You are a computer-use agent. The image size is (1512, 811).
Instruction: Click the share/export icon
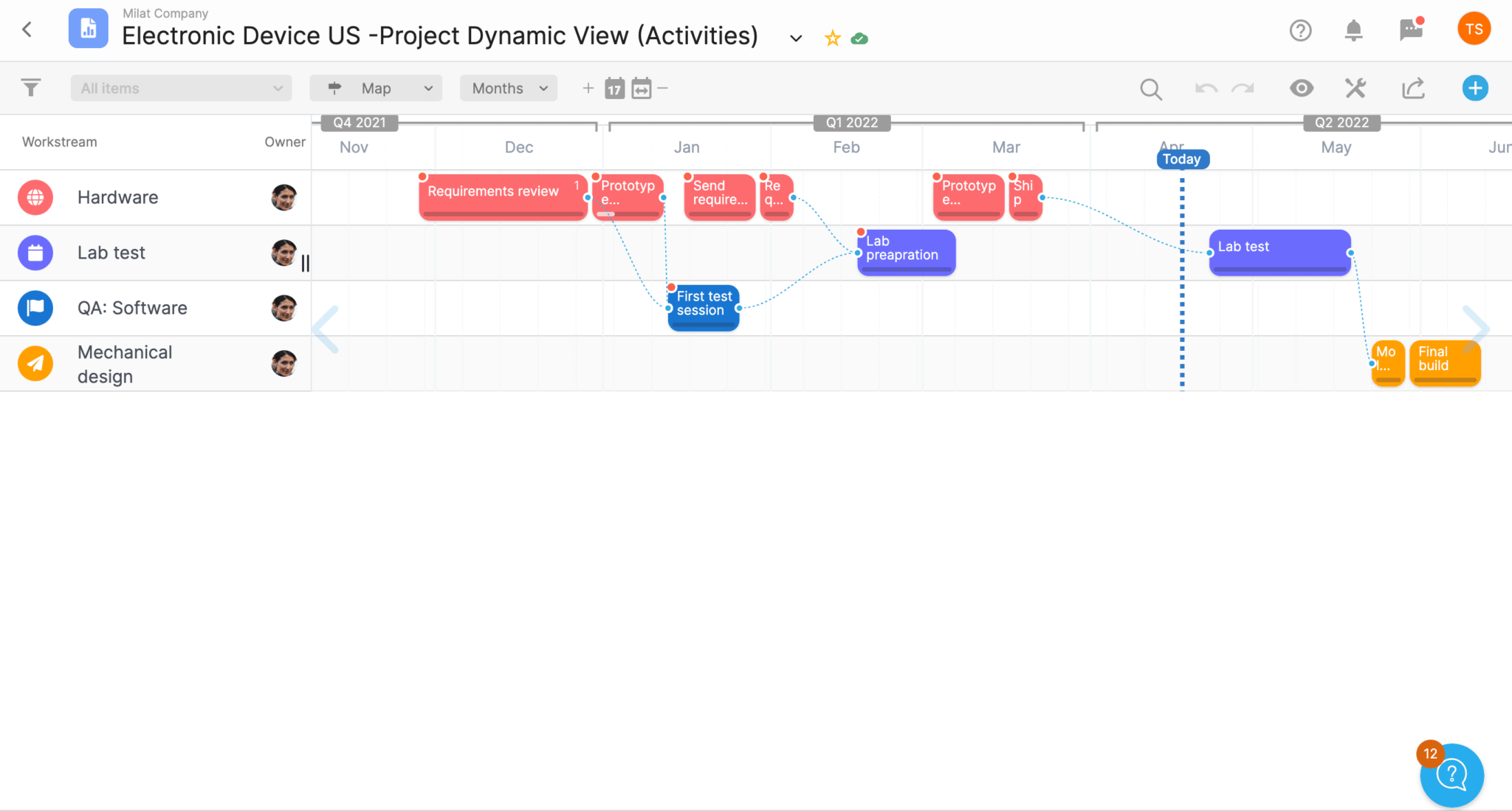(x=1413, y=88)
